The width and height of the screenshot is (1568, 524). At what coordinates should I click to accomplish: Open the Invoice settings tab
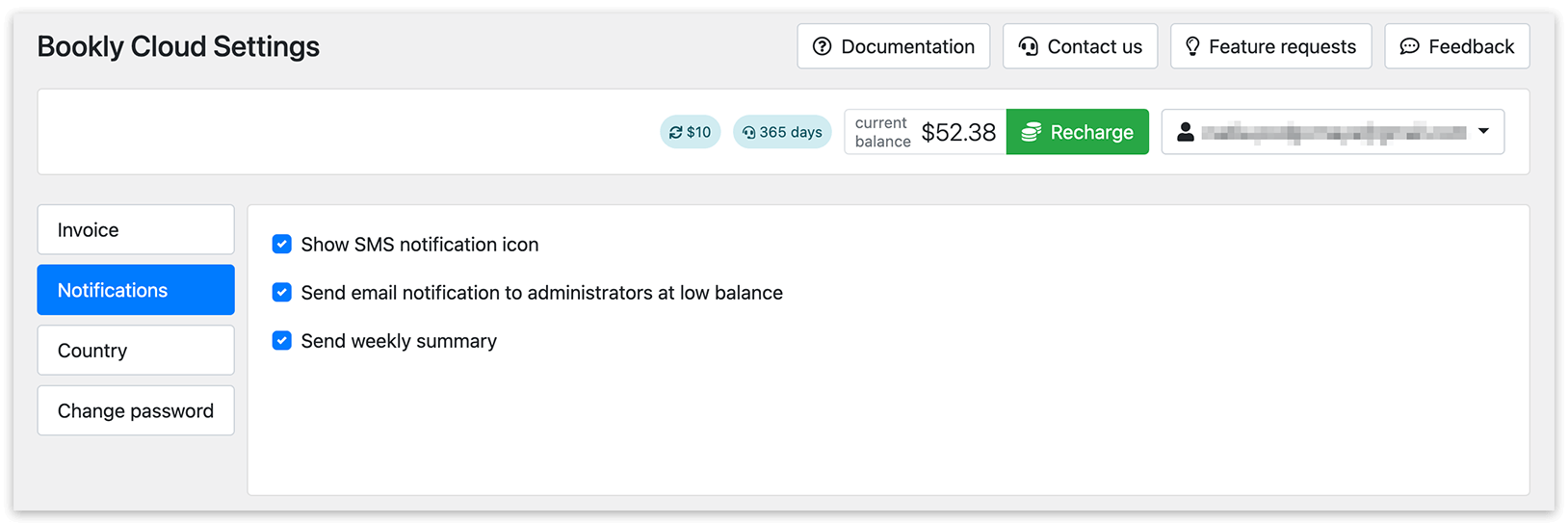[x=136, y=229]
